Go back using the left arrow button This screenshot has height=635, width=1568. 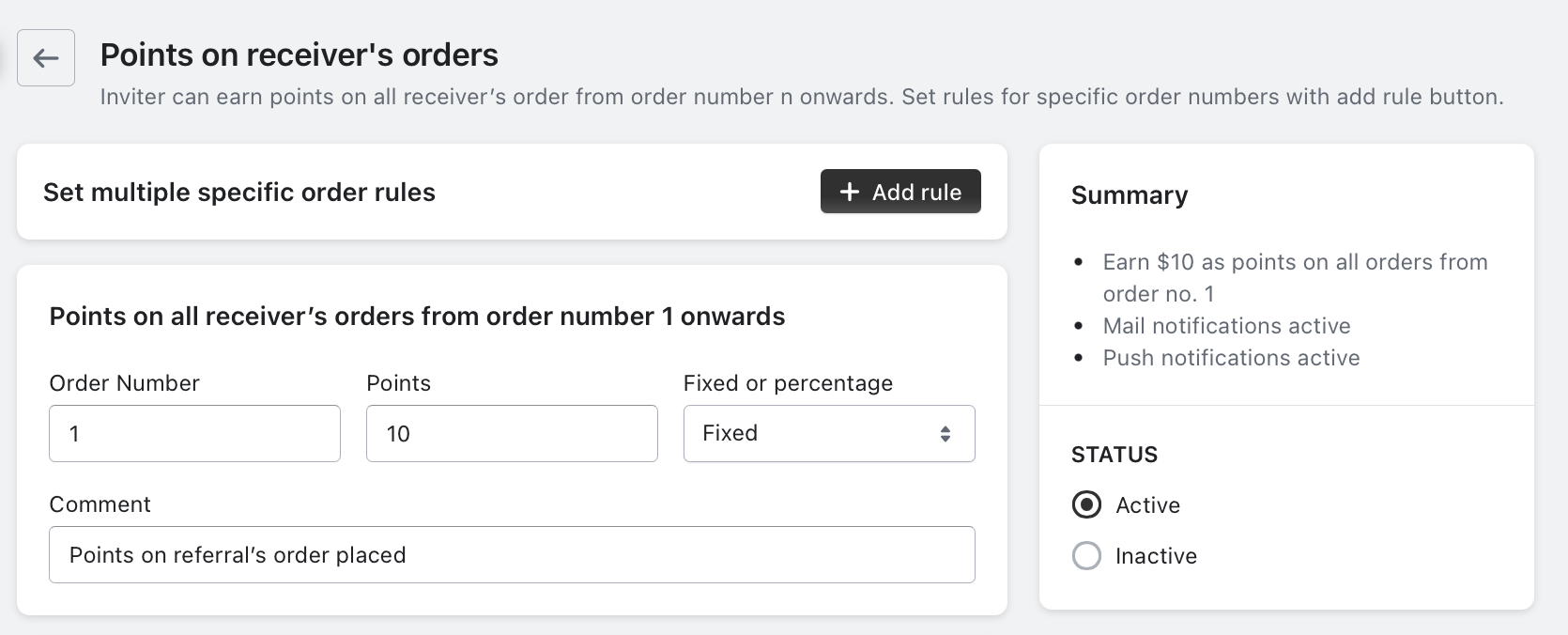pyautogui.click(x=46, y=58)
